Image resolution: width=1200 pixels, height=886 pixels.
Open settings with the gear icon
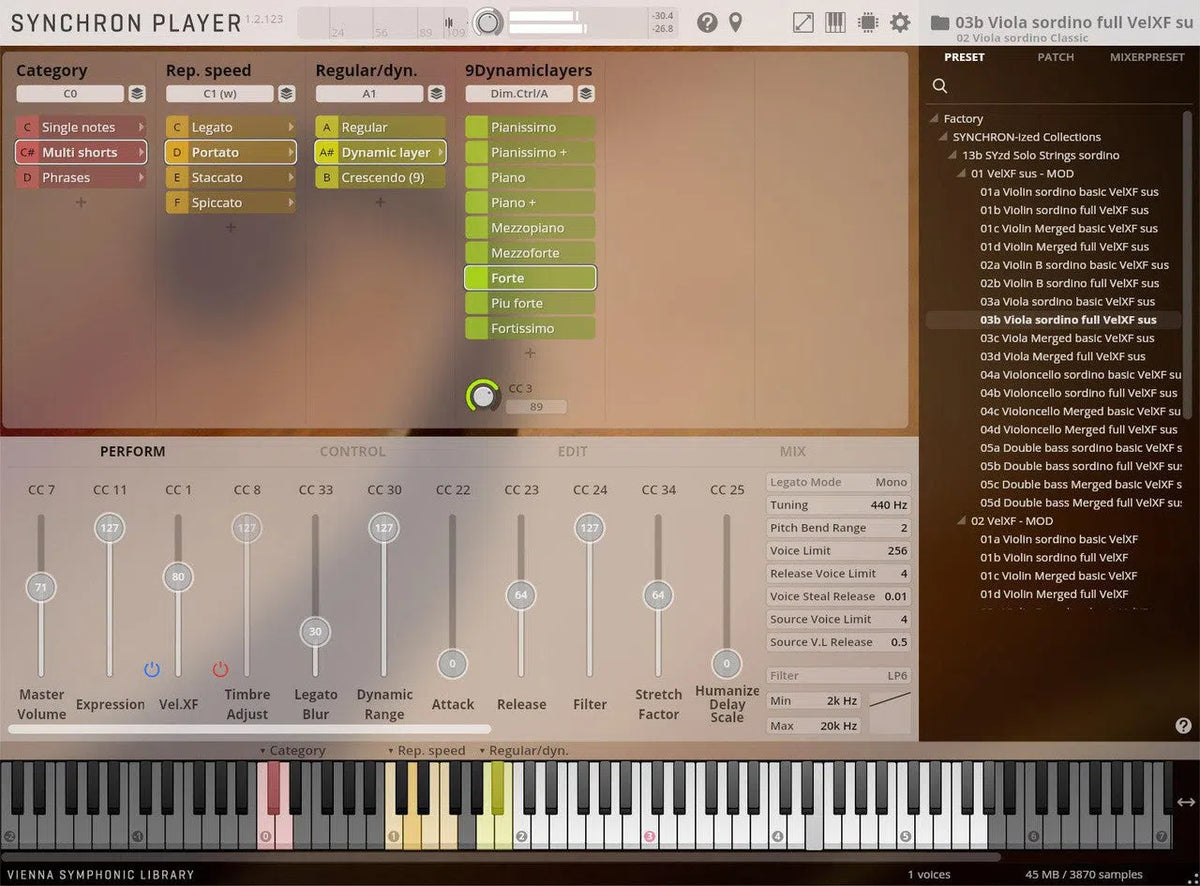click(900, 22)
